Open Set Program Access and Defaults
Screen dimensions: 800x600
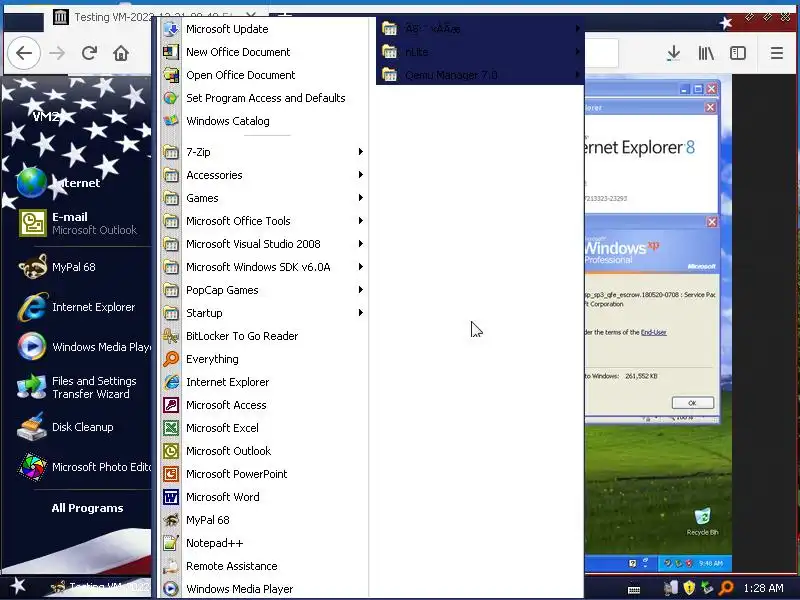[x=263, y=98]
